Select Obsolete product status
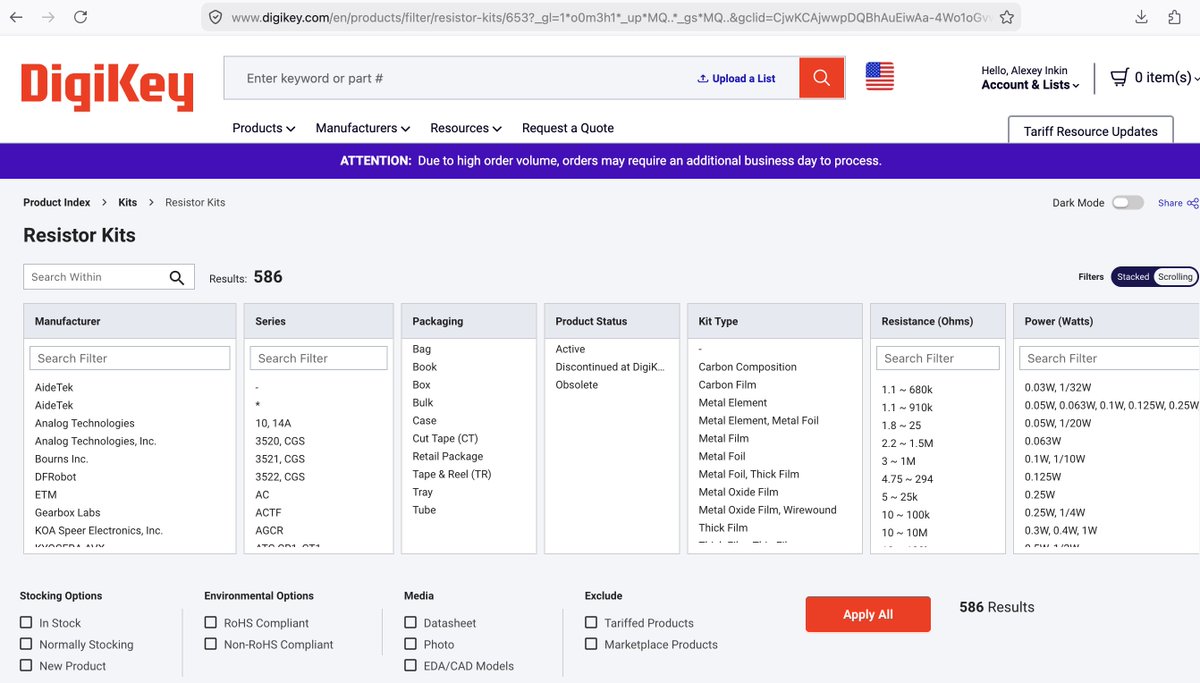This screenshot has height=683, width=1200. pyautogui.click(x=577, y=385)
